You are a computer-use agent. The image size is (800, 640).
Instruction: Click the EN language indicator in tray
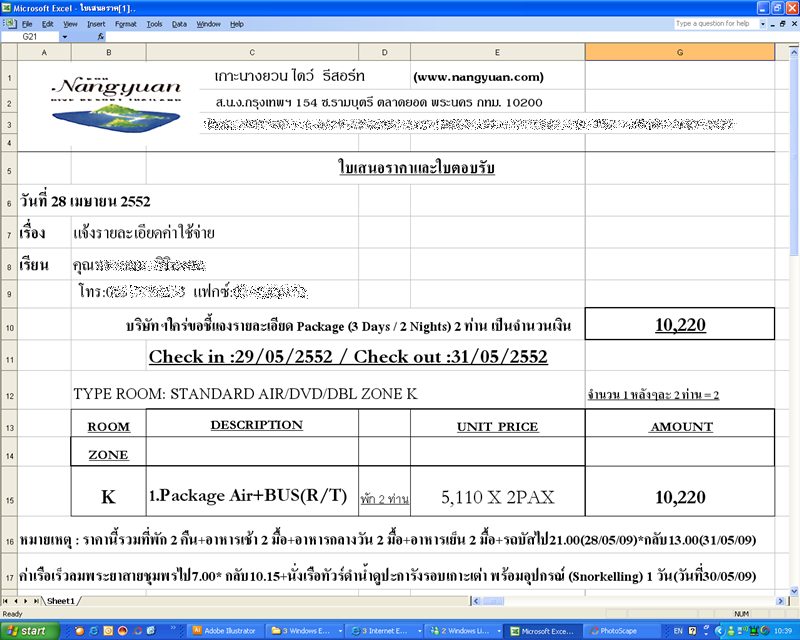(677, 631)
